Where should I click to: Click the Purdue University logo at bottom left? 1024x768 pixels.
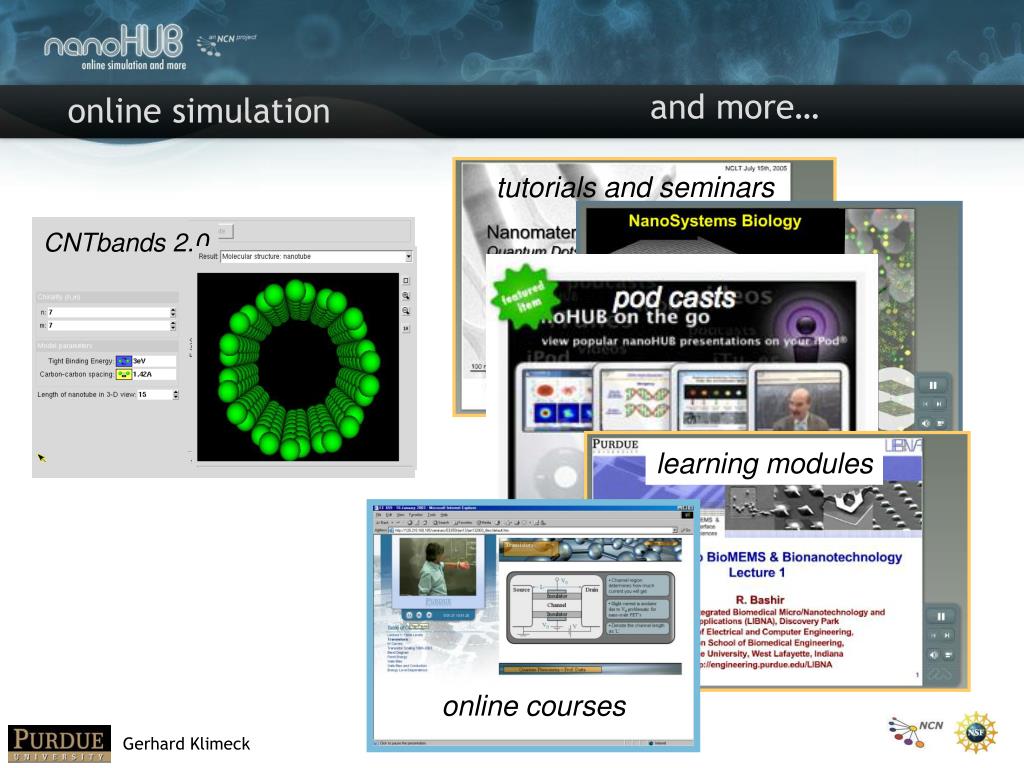(59, 743)
